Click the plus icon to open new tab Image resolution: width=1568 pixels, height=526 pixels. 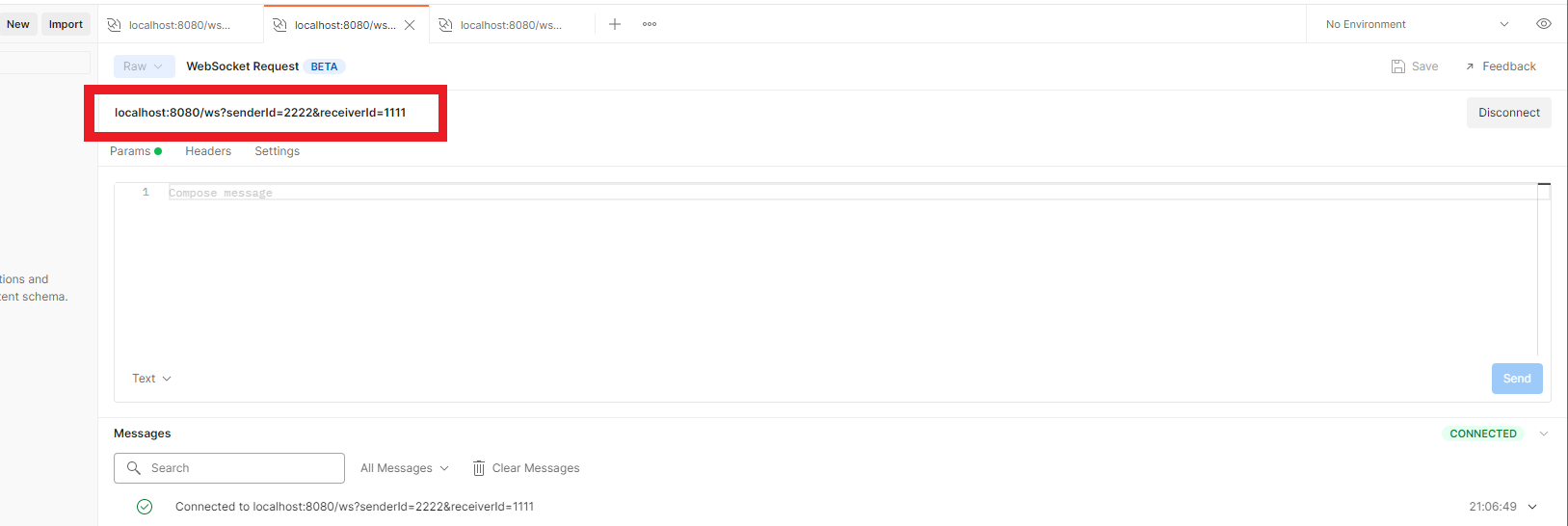click(615, 24)
